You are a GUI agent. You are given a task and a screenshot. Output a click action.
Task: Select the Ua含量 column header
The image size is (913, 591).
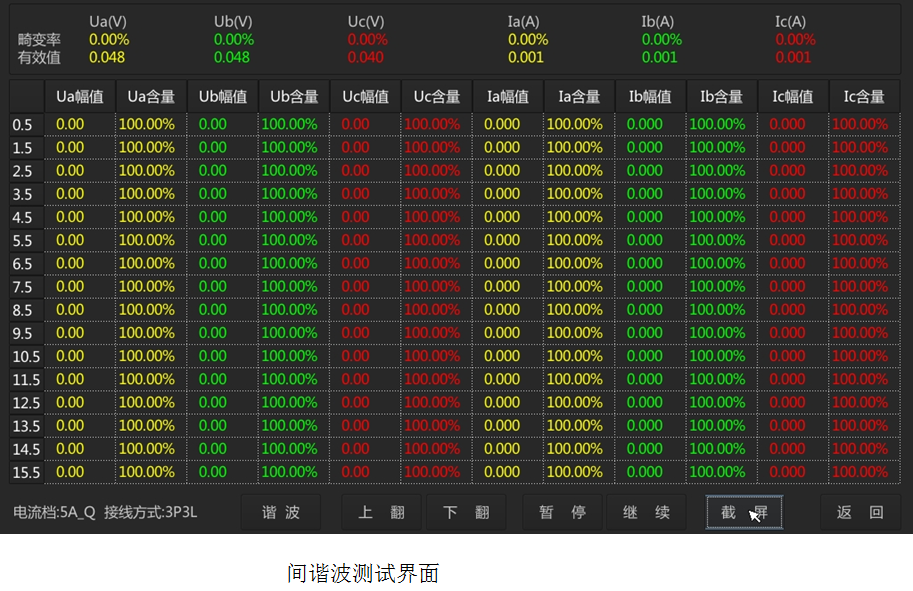point(151,97)
